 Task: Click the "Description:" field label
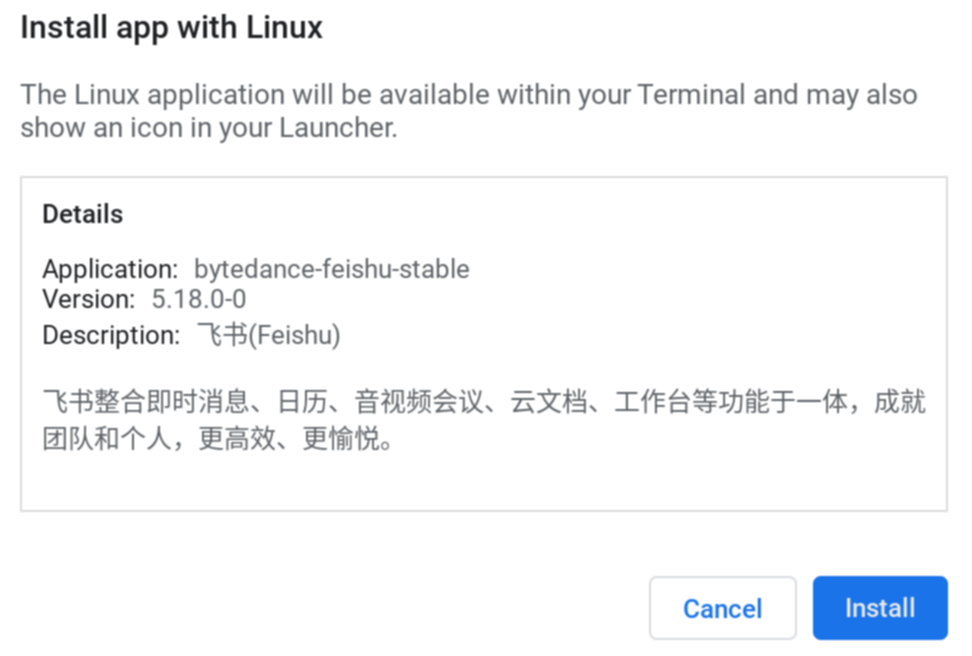click(x=111, y=335)
